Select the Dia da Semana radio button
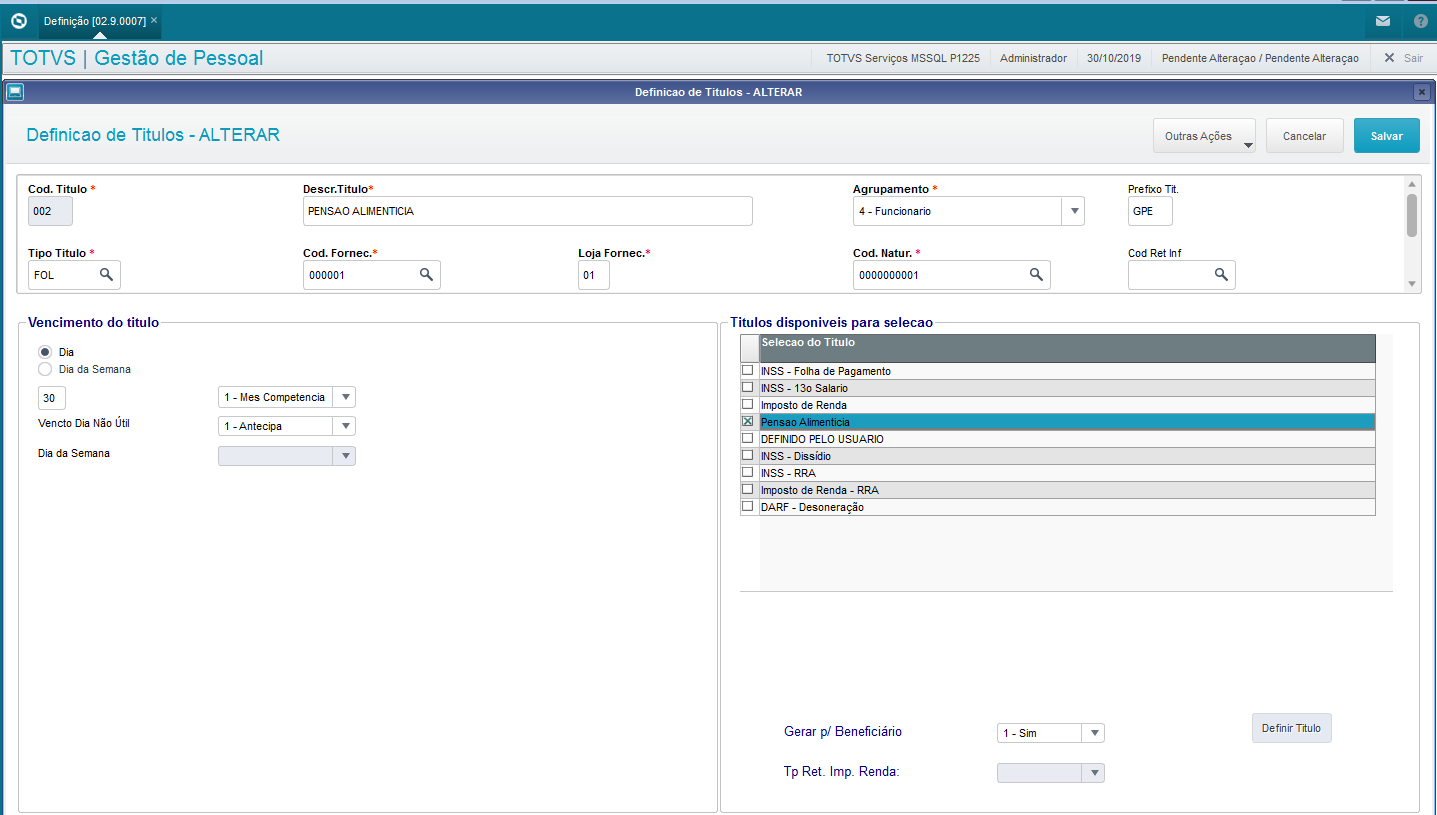Image resolution: width=1437 pixels, height=815 pixels. (45, 369)
